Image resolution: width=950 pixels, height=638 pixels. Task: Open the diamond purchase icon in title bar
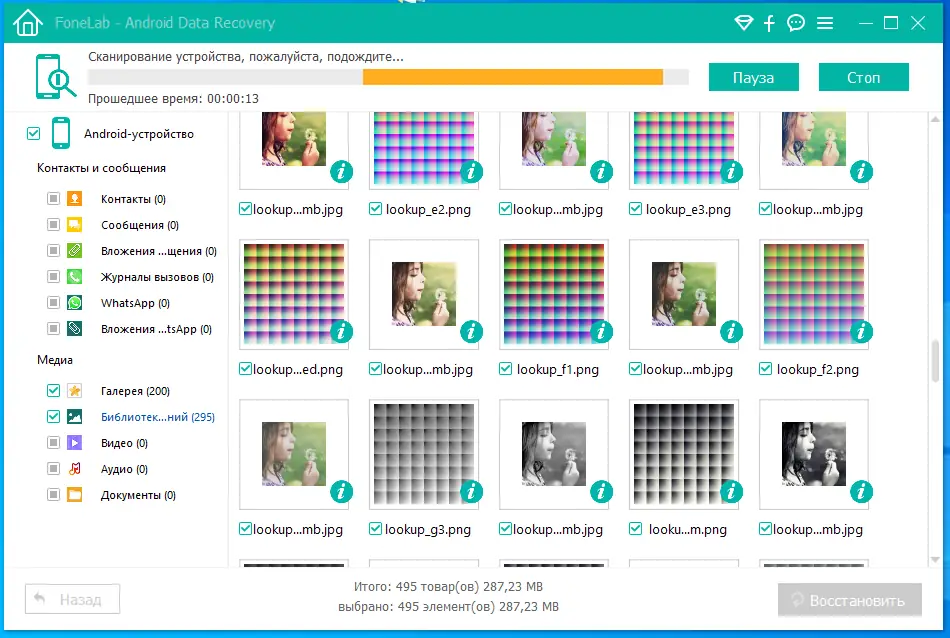pos(743,23)
